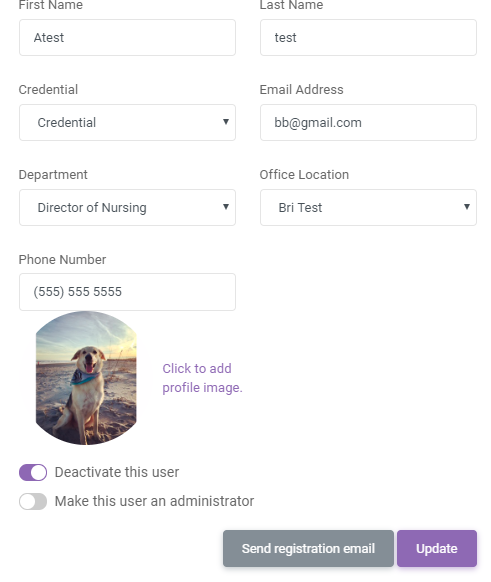Click the Email Address label
This screenshot has width=491, height=582.
tap(301, 89)
